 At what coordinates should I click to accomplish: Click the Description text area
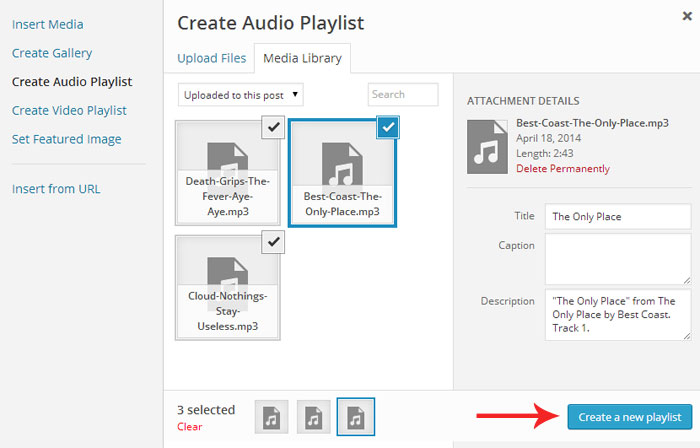pos(618,315)
